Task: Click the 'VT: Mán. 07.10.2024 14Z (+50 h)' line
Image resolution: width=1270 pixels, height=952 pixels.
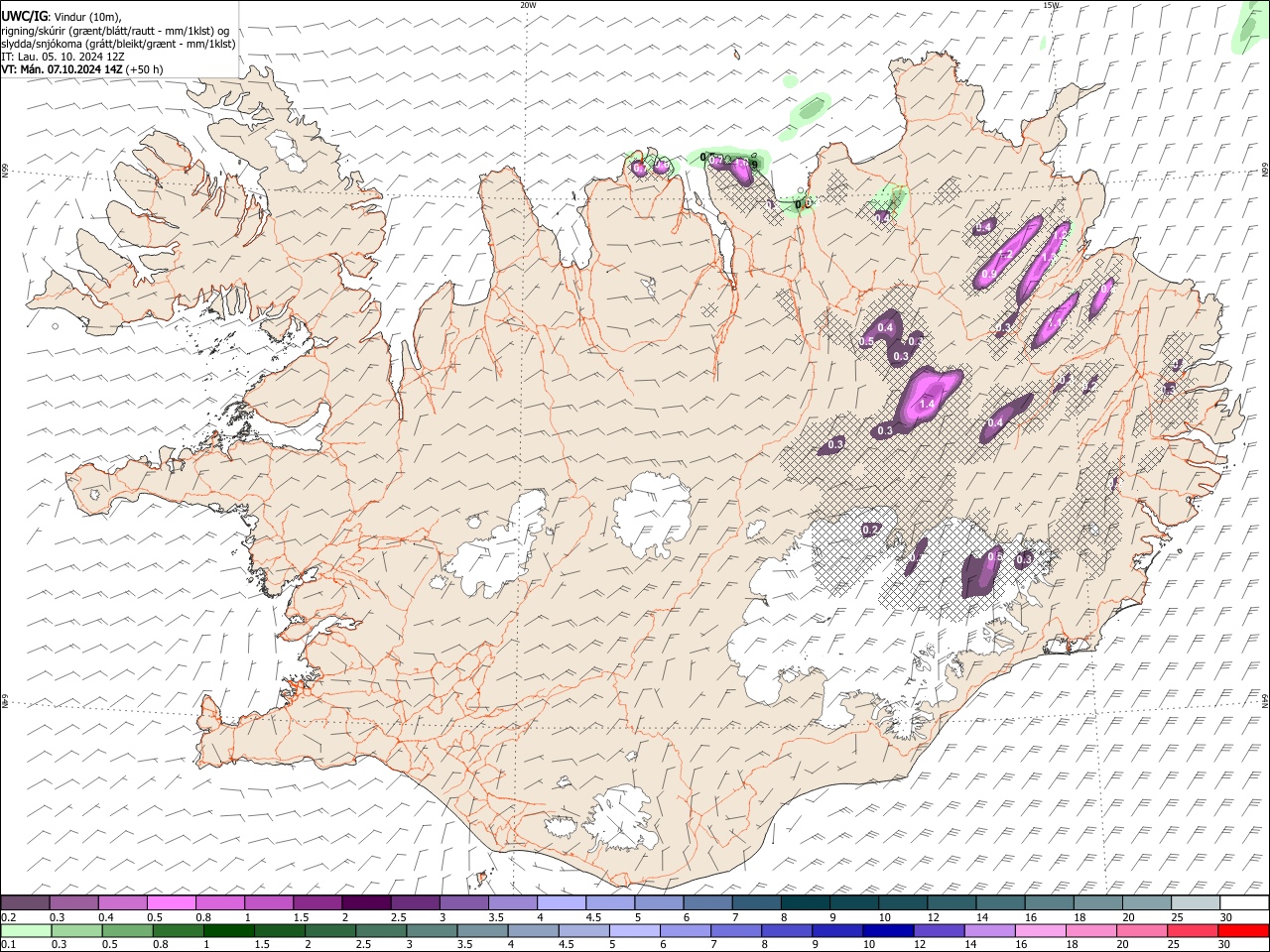Action: [82, 69]
